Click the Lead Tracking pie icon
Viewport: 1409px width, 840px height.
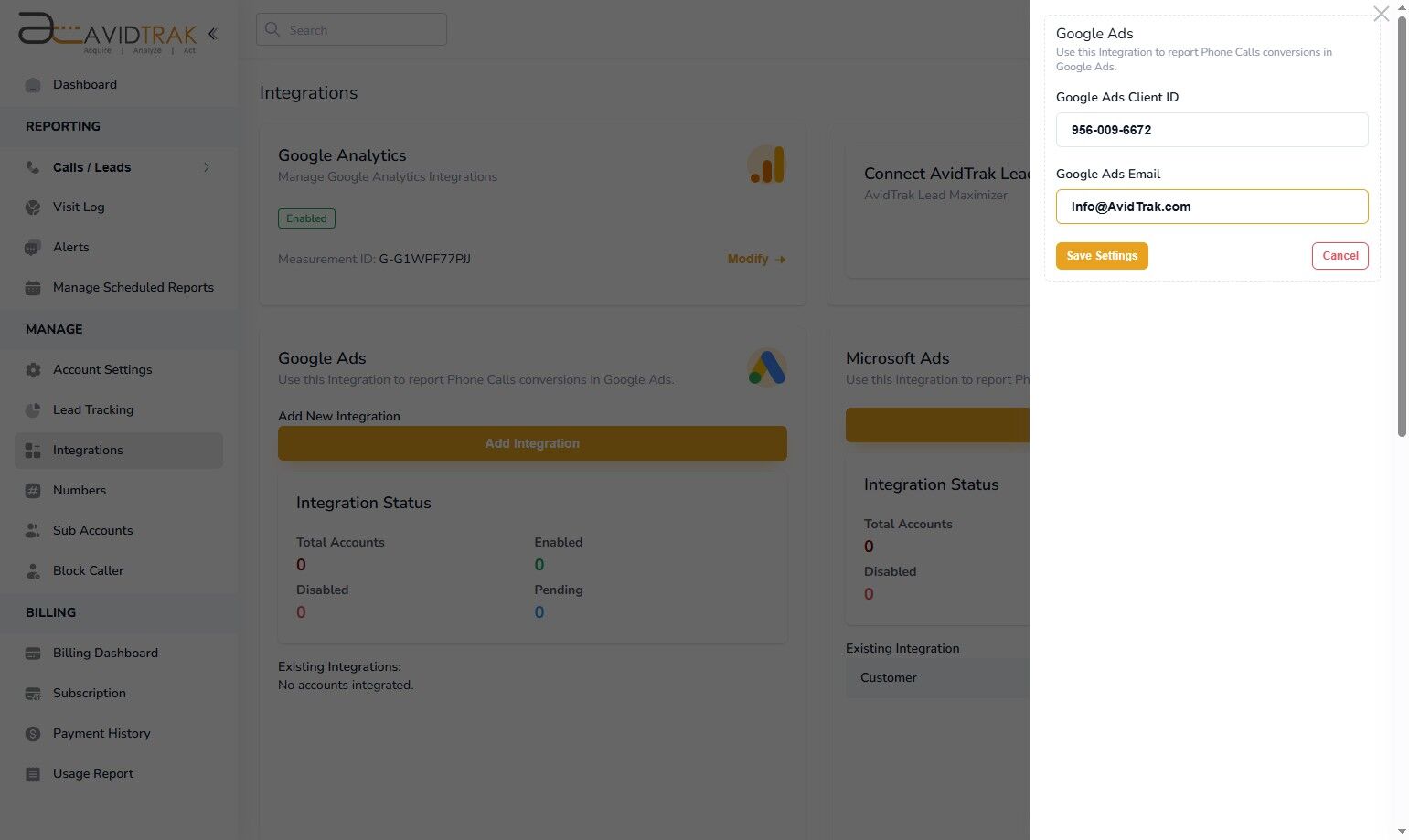33,410
